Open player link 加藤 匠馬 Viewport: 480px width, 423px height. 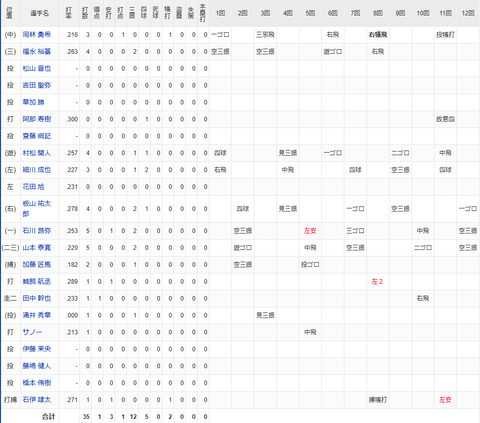[x=37, y=265]
